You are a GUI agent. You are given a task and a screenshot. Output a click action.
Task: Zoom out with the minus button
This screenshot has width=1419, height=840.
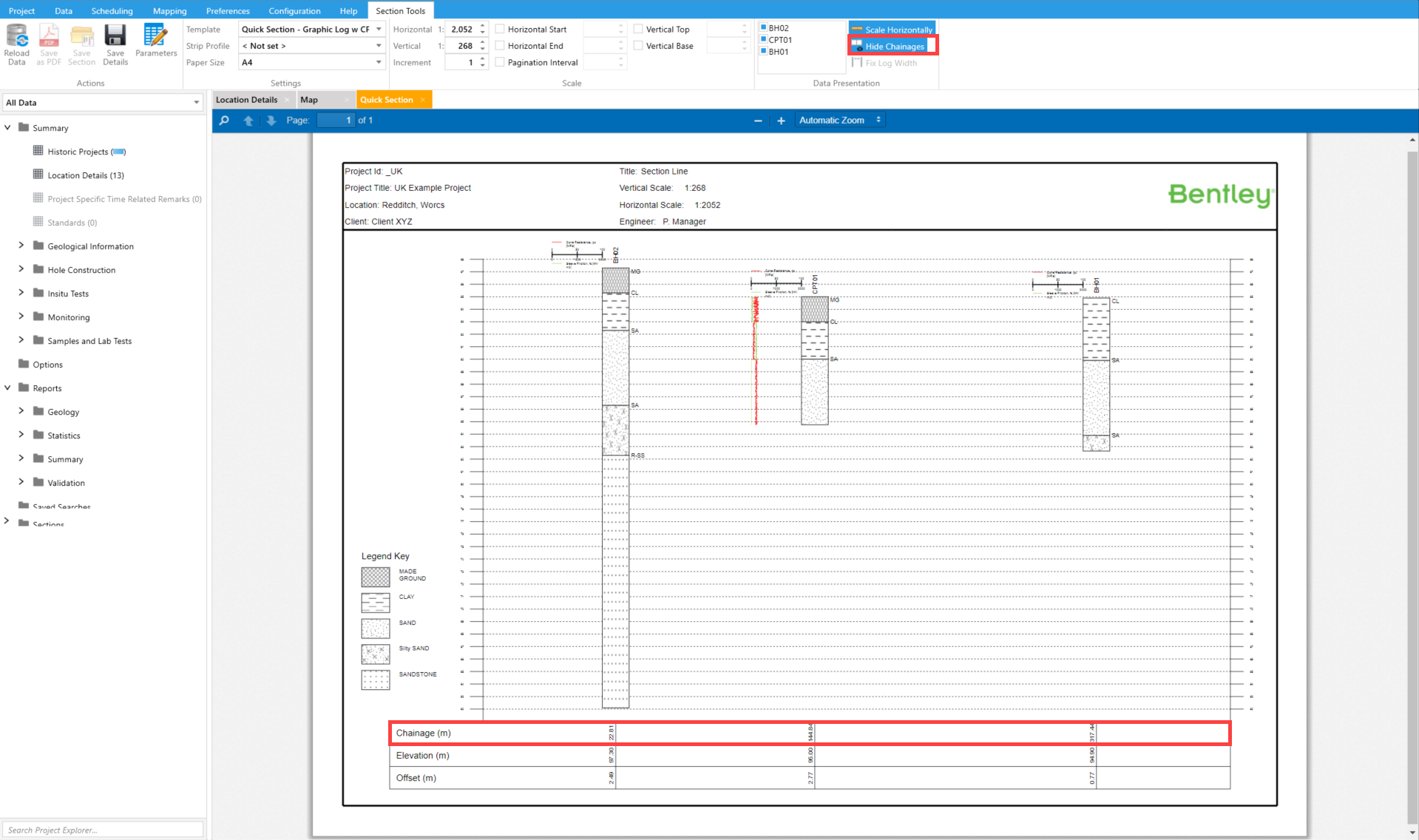tap(758, 121)
